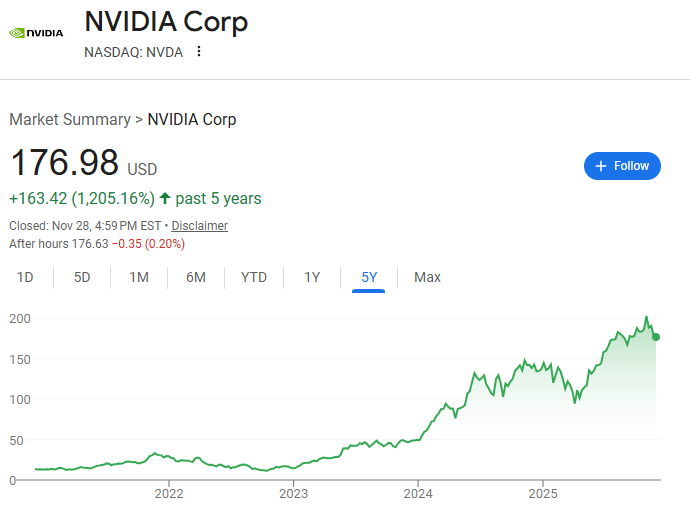Image resolution: width=691 pixels, height=510 pixels.
Task: Open the three-dot more options menu
Action: pyautogui.click(x=199, y=52)
